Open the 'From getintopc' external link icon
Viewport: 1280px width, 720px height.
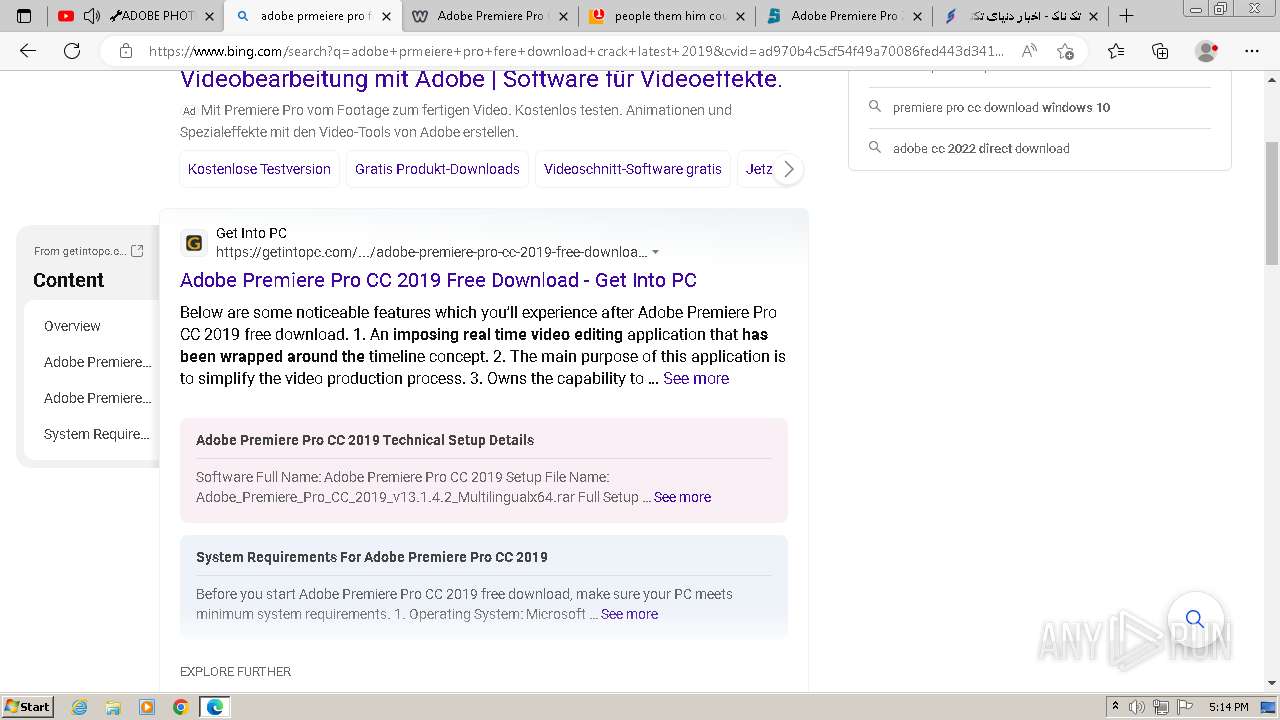pos(137,251)
